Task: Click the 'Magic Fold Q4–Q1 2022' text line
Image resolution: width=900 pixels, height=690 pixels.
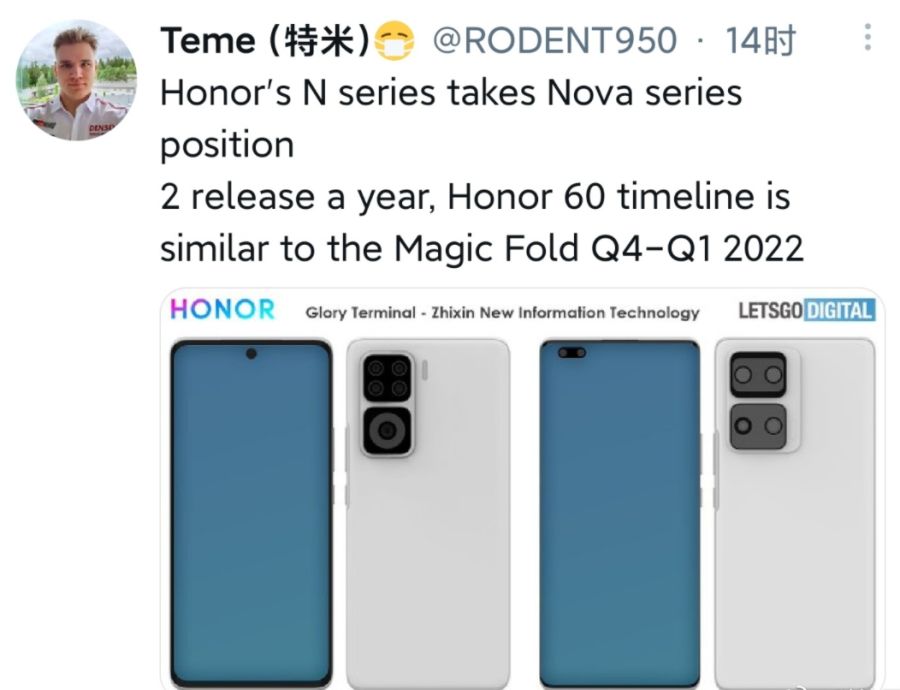Action: pos(599,248)
